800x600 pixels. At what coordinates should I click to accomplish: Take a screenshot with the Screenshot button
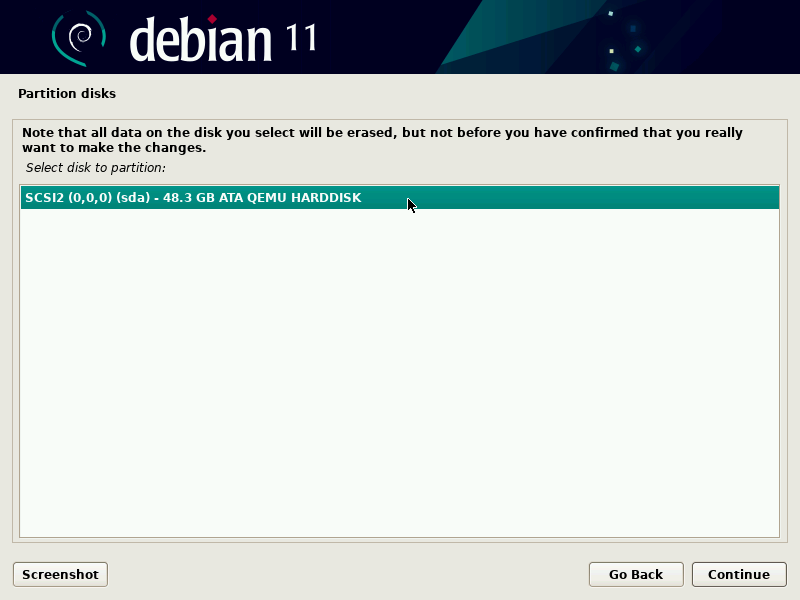(59, 574)
